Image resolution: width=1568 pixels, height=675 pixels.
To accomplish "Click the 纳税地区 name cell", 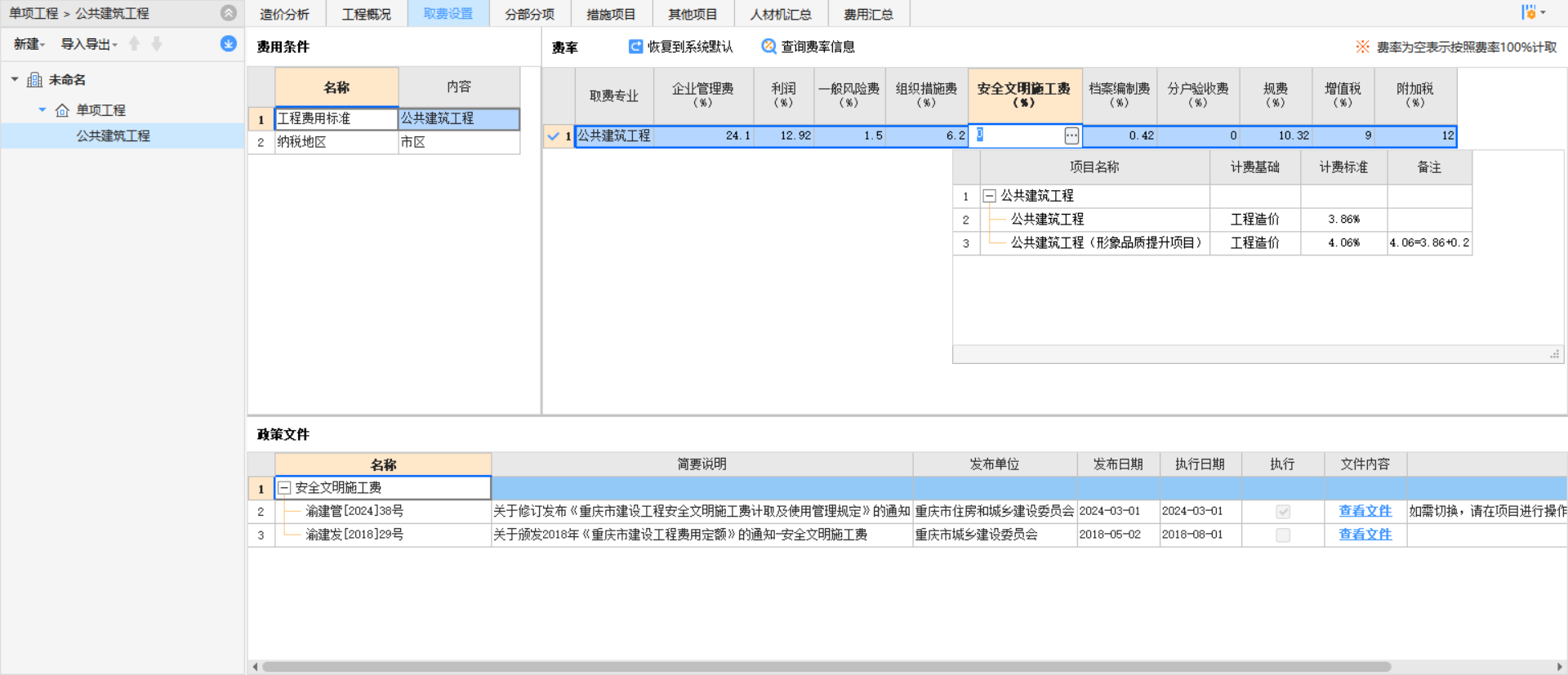I will [x=336, y=142].
